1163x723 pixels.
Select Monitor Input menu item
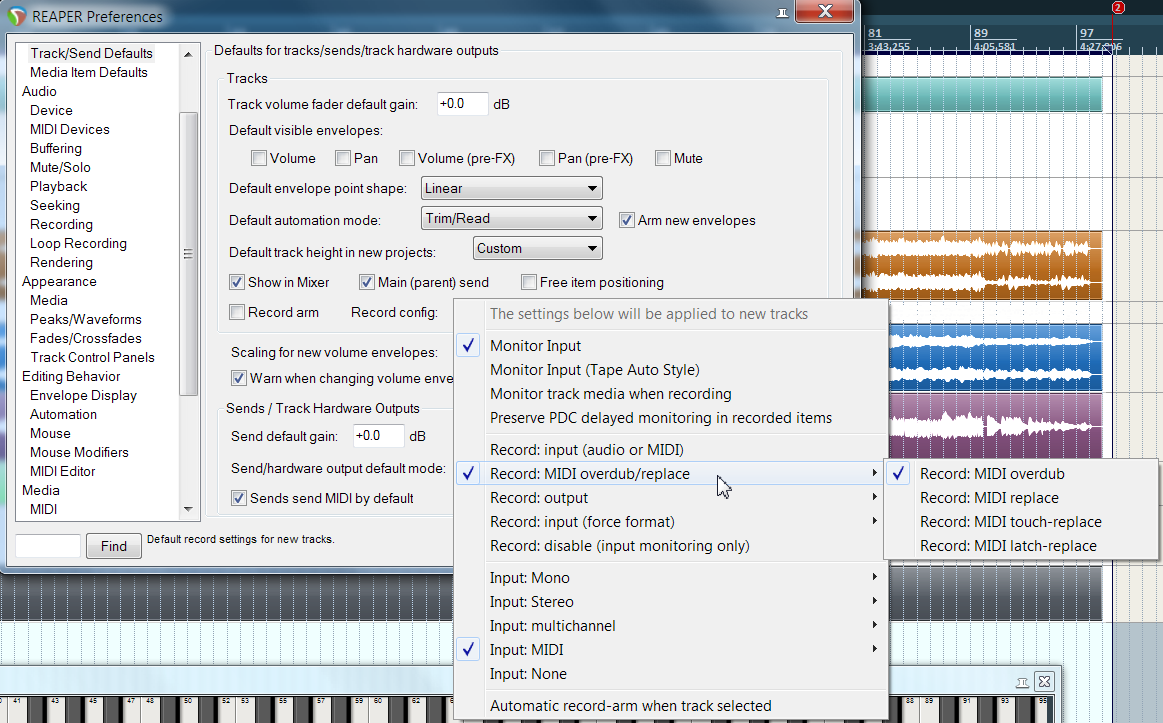[671, 346]
